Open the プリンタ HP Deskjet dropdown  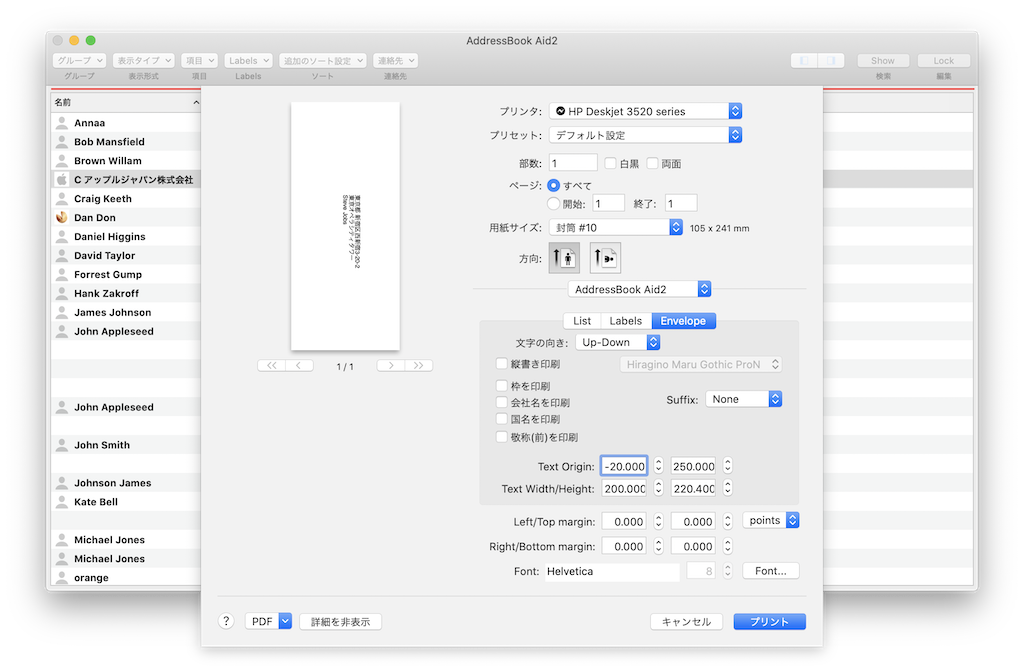point(645,111)
